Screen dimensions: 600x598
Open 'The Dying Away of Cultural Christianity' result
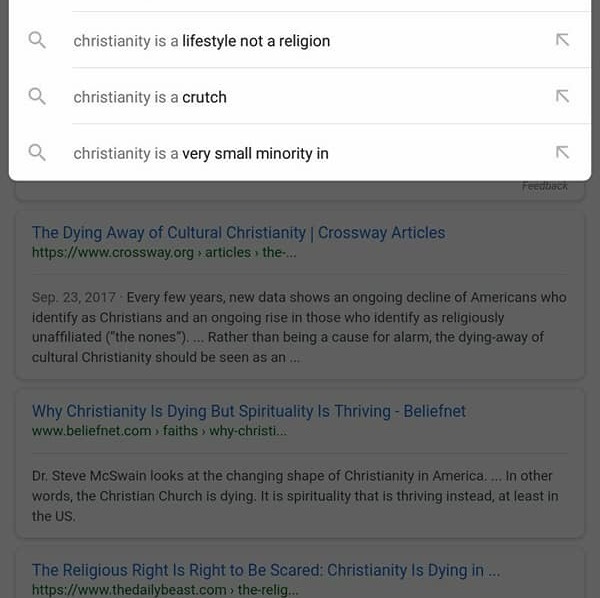(238, 233)
